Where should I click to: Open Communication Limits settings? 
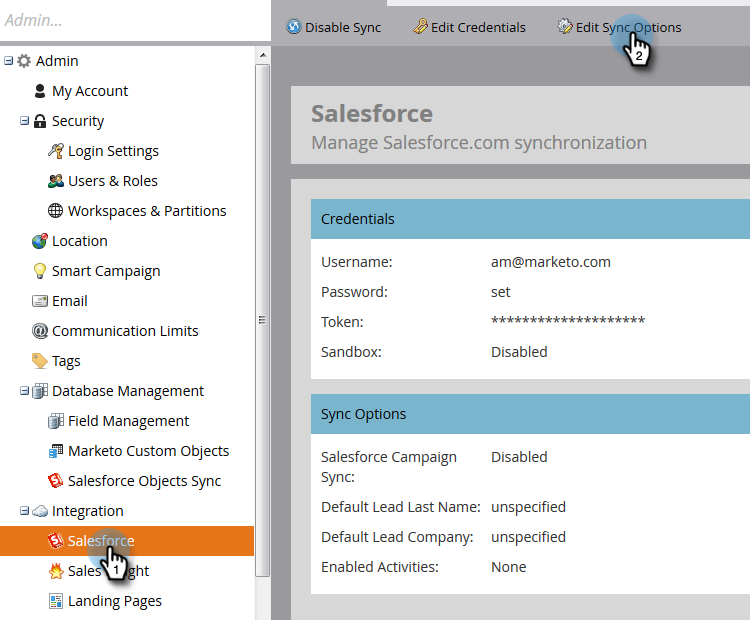125,331
